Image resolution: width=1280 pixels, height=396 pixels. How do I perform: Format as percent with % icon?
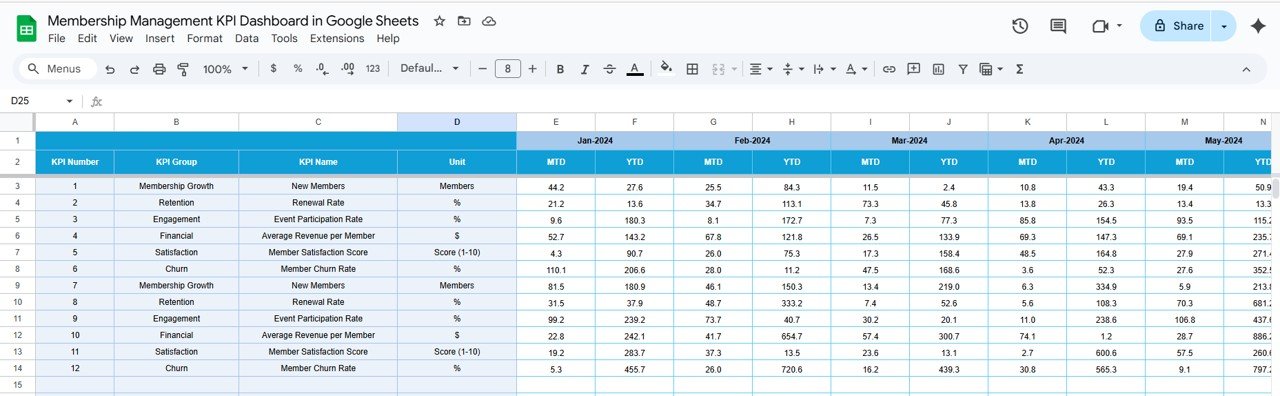pyautogui.click(x=297, y=69)
